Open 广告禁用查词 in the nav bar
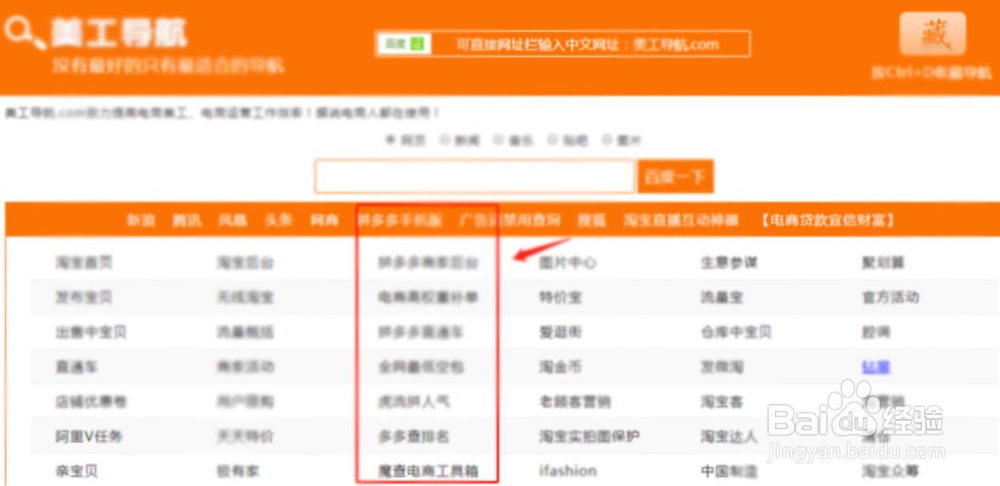This screenshot has height=486, width=1000. pos(510,221)
